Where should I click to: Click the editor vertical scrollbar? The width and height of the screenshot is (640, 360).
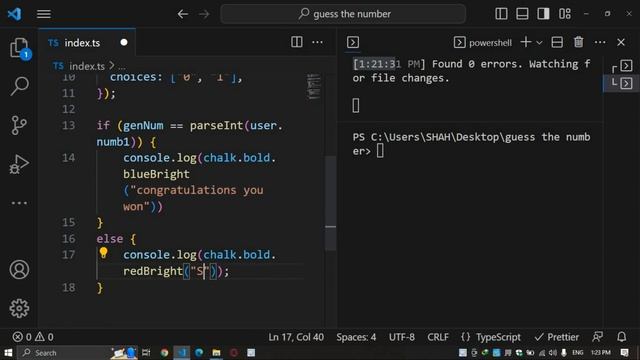(331, 203)
